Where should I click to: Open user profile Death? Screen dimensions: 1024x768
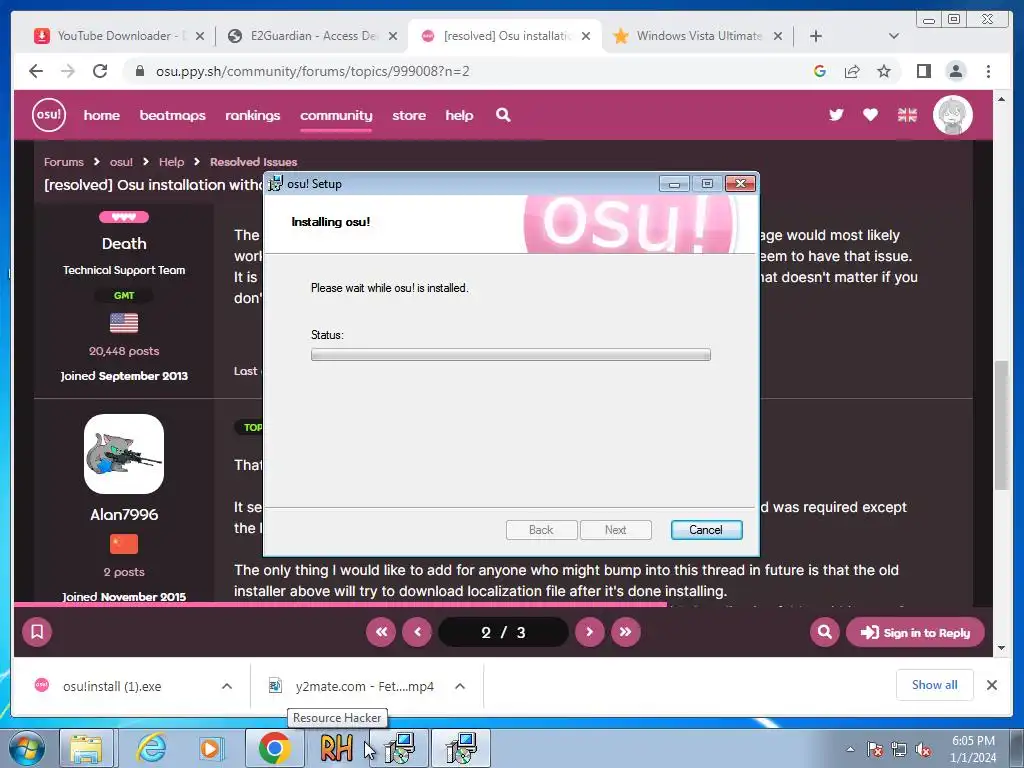(124, 244)
